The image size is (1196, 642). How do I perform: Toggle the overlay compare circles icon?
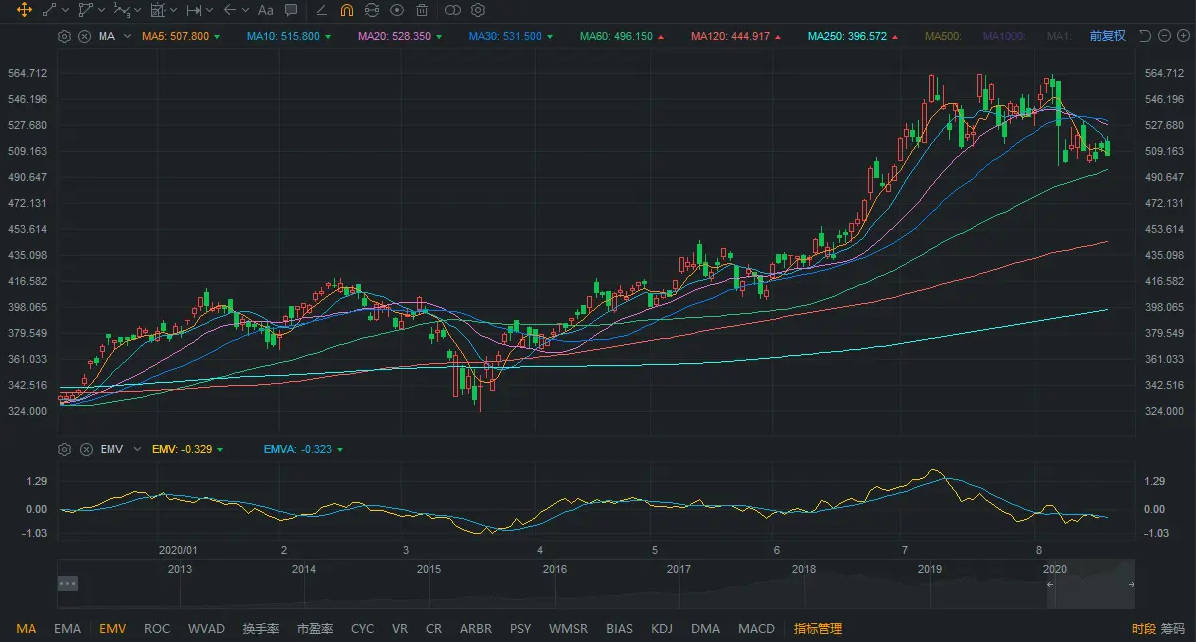(452, 10)
